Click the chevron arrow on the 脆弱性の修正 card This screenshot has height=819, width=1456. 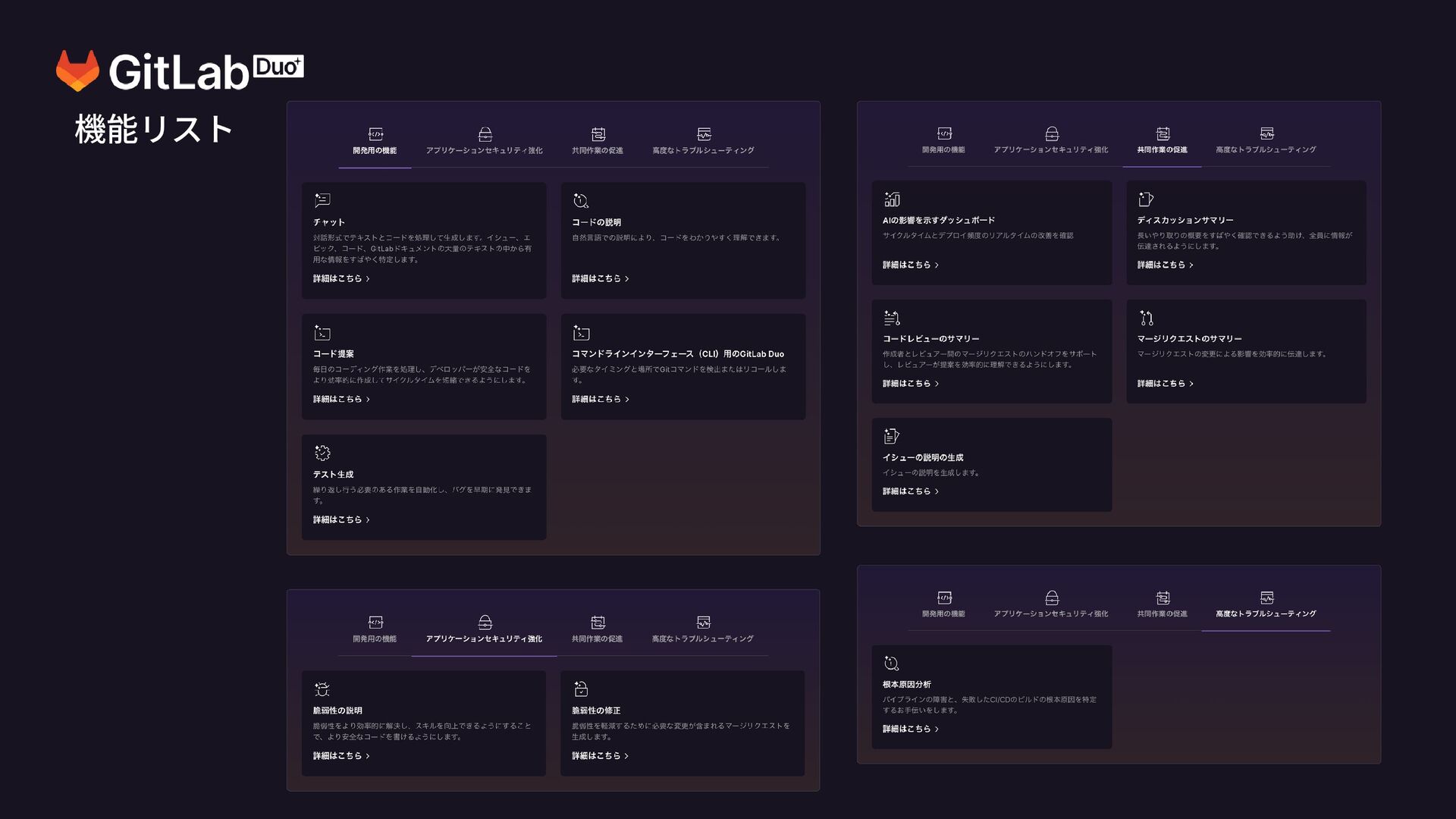(626, 756)
